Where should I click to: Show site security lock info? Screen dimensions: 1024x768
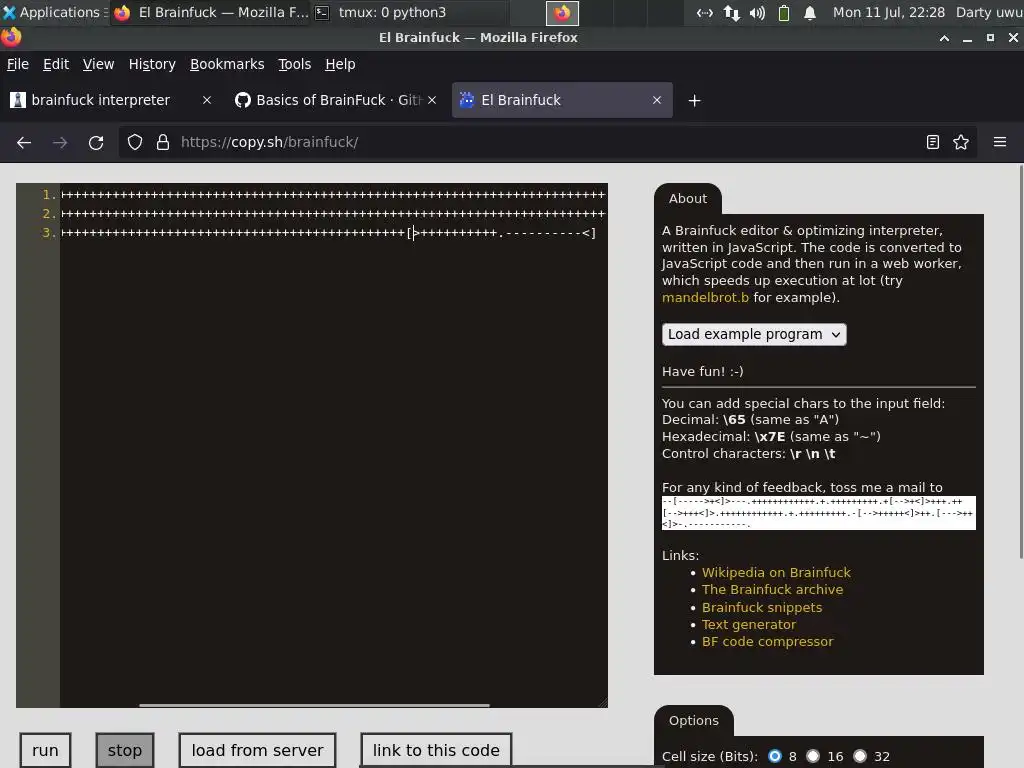(163, 142)
